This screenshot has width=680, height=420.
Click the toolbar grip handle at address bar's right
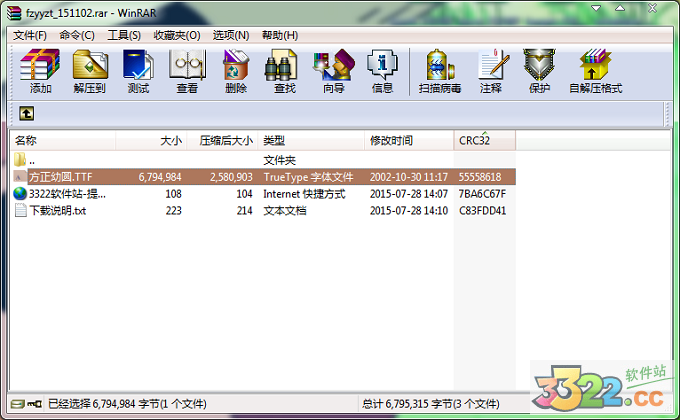point(666,114)
